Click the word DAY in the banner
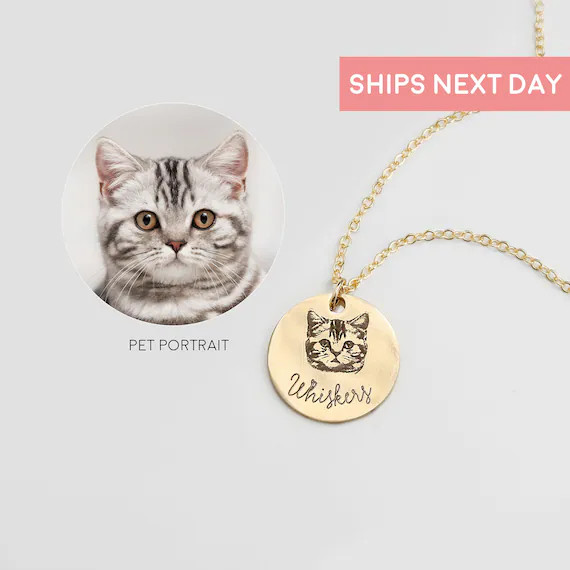This screenshot has height=570, width=570. [x=535, y=84]
